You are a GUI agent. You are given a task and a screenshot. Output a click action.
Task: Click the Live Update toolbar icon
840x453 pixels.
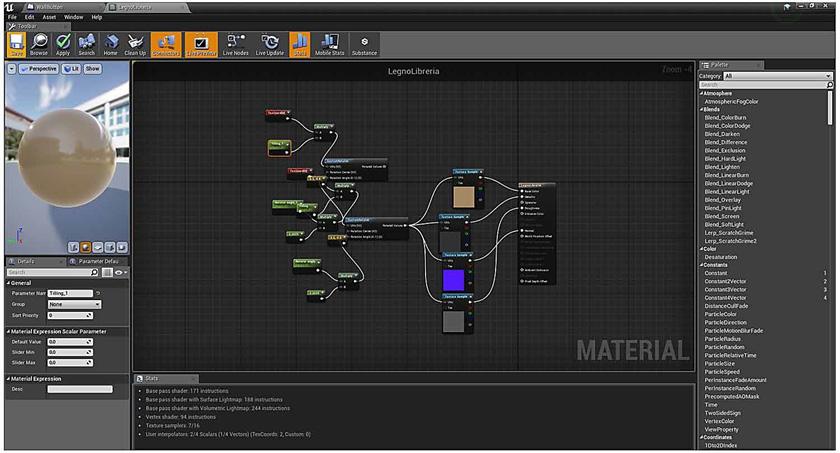click(x=269, y=42)
